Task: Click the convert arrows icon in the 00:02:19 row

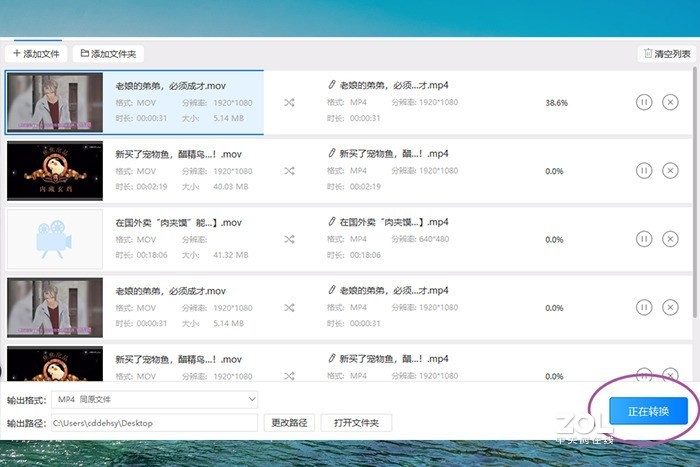Action: (x=289, y=171)
